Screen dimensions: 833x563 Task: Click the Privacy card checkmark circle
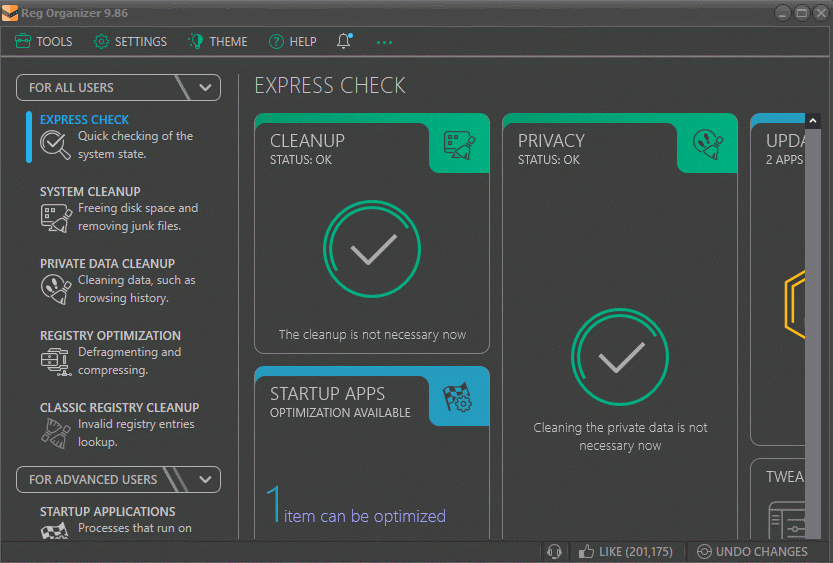620,357
